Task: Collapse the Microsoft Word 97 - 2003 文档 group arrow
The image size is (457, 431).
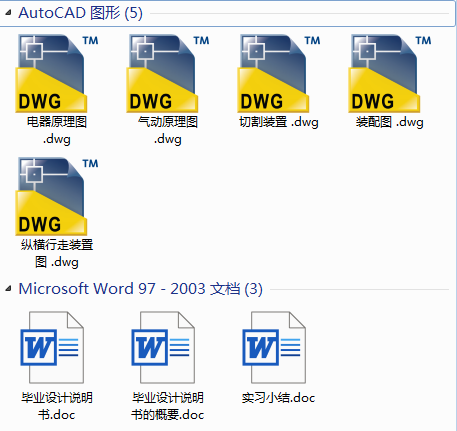Action: [8, 289]
